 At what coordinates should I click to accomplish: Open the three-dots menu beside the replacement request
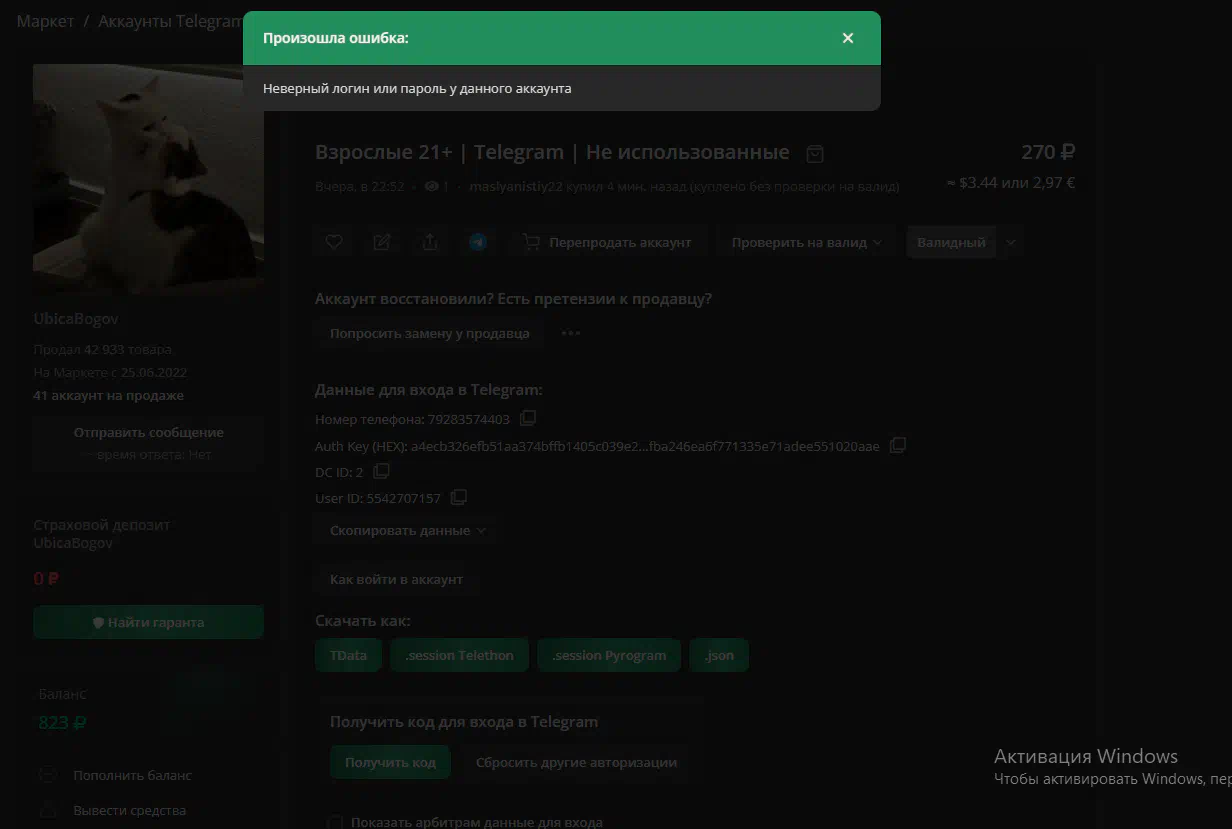point(571,333)
